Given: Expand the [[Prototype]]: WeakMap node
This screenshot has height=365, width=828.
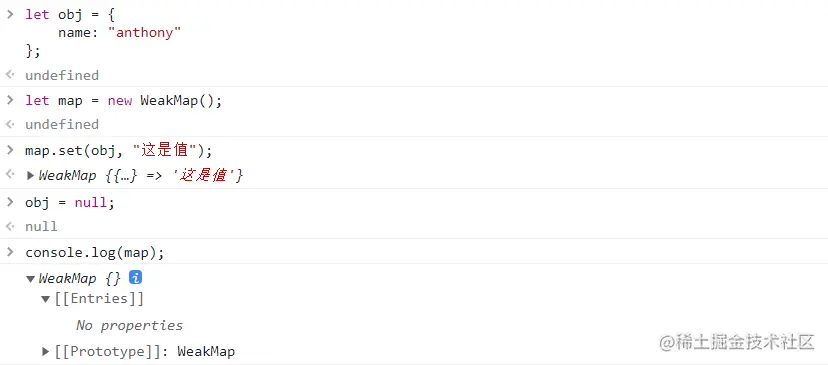Looking at the screenshot, I should point(45,351).
